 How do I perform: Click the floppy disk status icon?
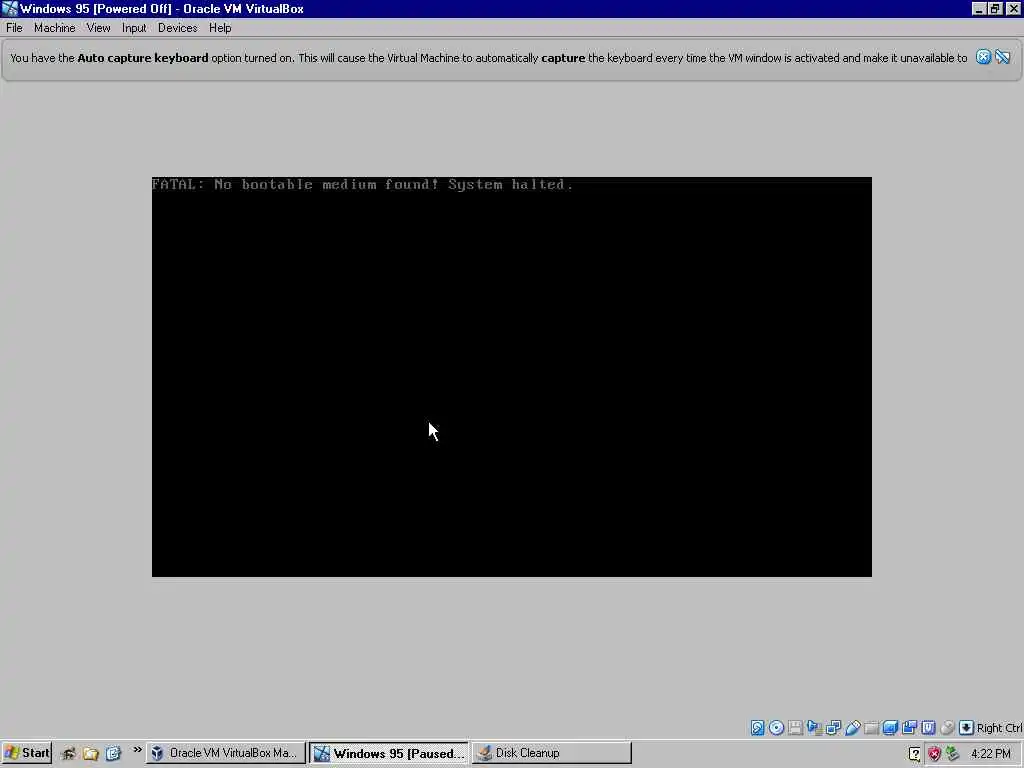pyautogui.click(x=795, y=728)
